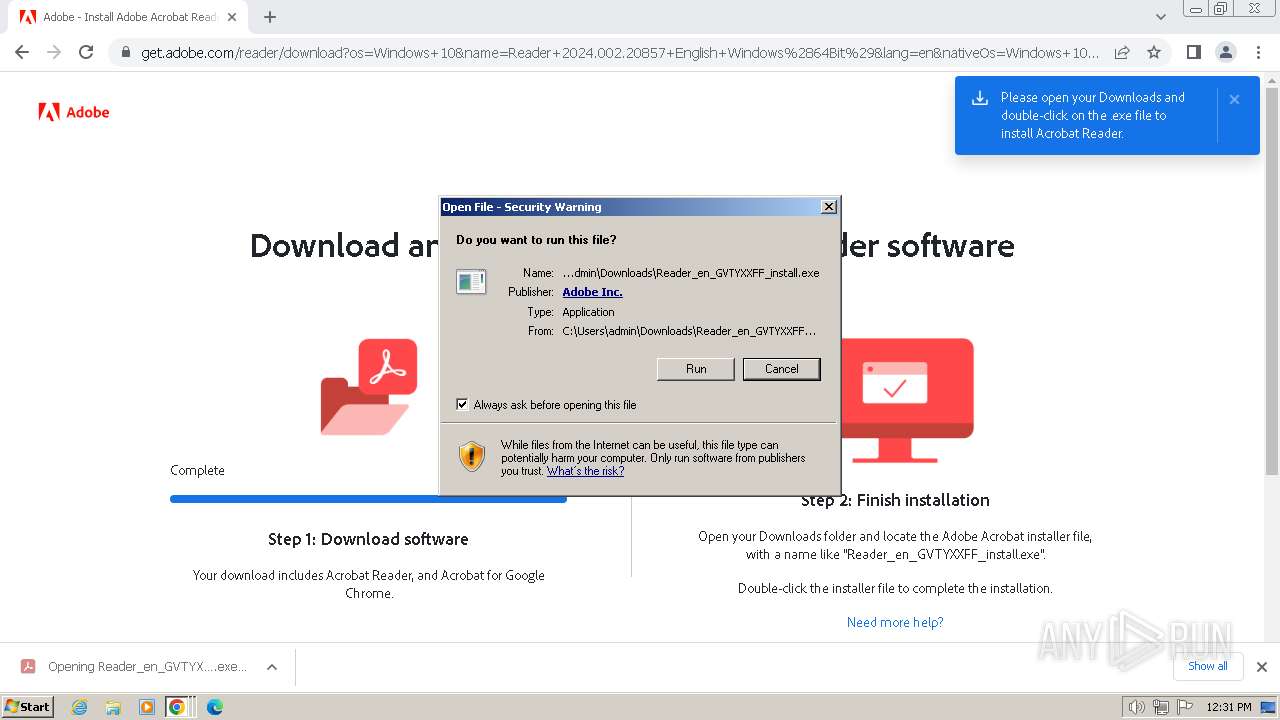Click the application file icon in dialog
Image resolution: width=1280 pixels, height=720 pixels.
click(x=471, y=282)
